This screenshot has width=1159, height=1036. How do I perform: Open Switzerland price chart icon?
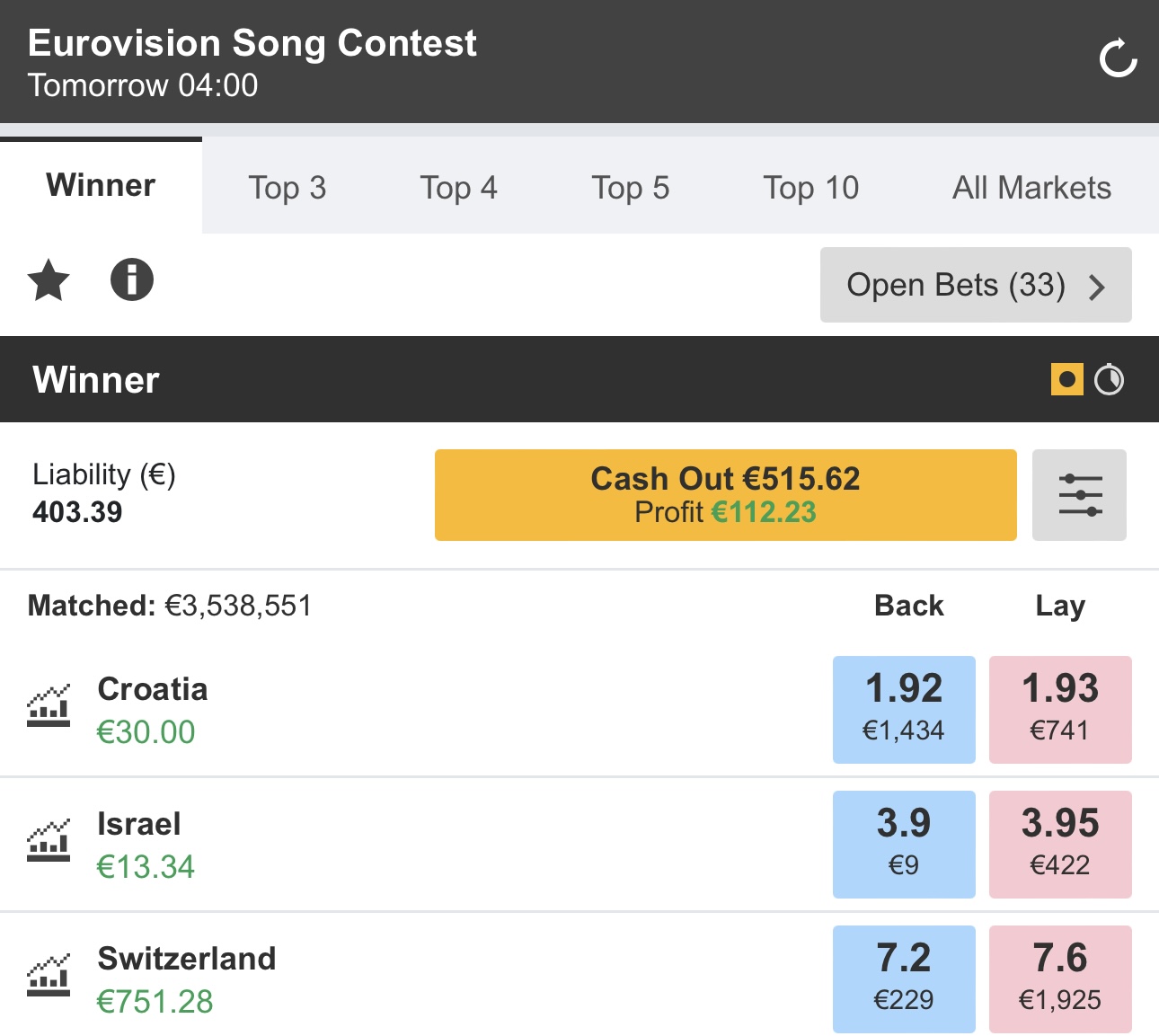point(49,976)
